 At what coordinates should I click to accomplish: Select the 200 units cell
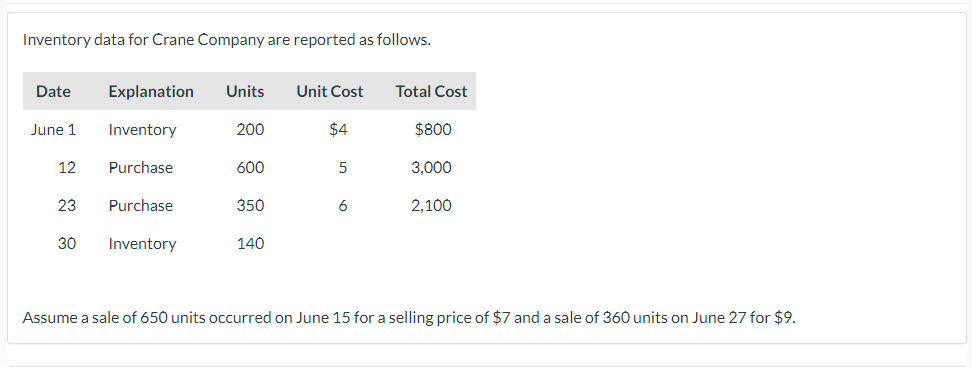pos(250,130)
